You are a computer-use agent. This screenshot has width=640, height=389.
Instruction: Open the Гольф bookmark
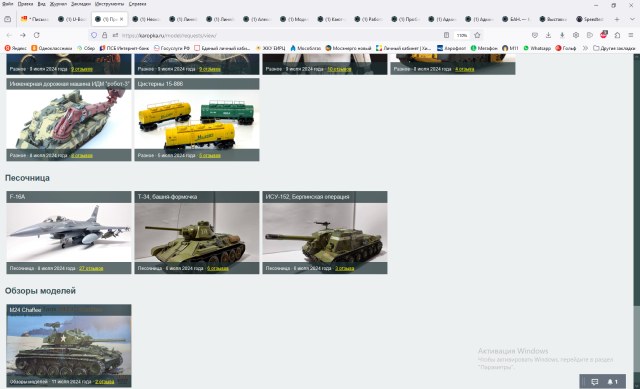coord(566,48)
